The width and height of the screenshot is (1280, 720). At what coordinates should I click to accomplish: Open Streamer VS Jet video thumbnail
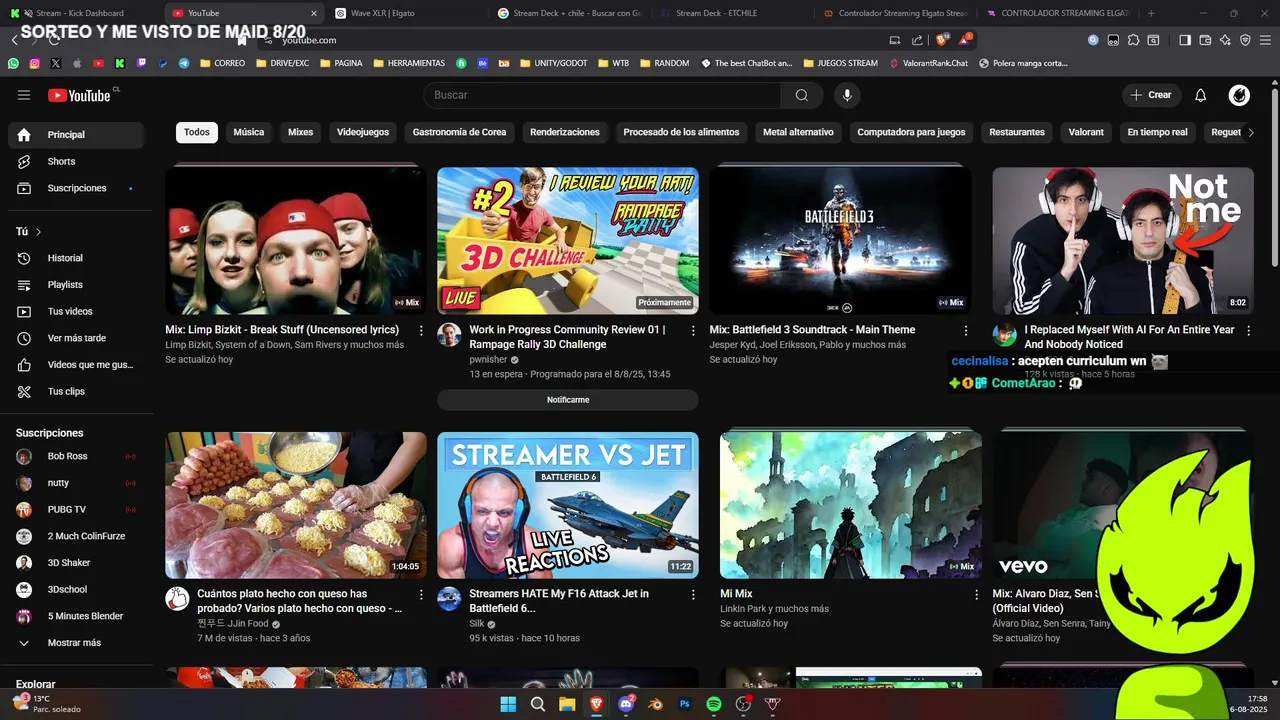click(568, 505)
